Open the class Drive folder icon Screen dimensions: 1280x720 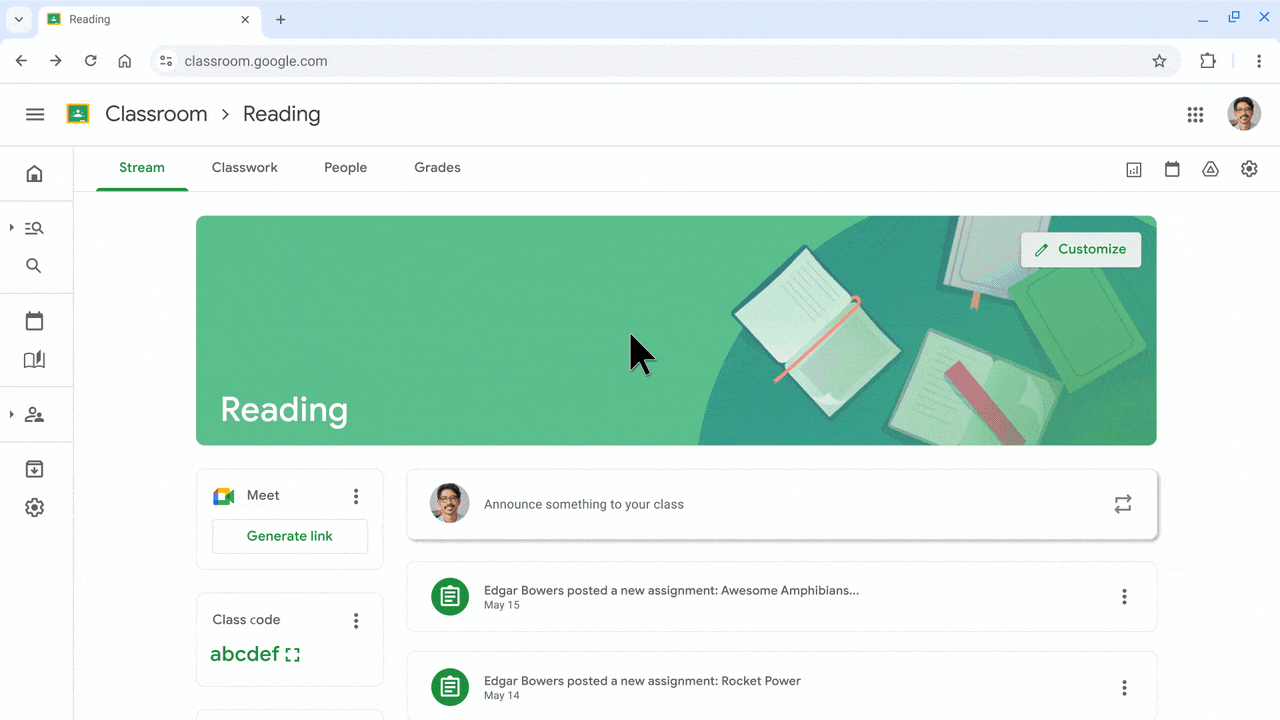pos(1210,170)
